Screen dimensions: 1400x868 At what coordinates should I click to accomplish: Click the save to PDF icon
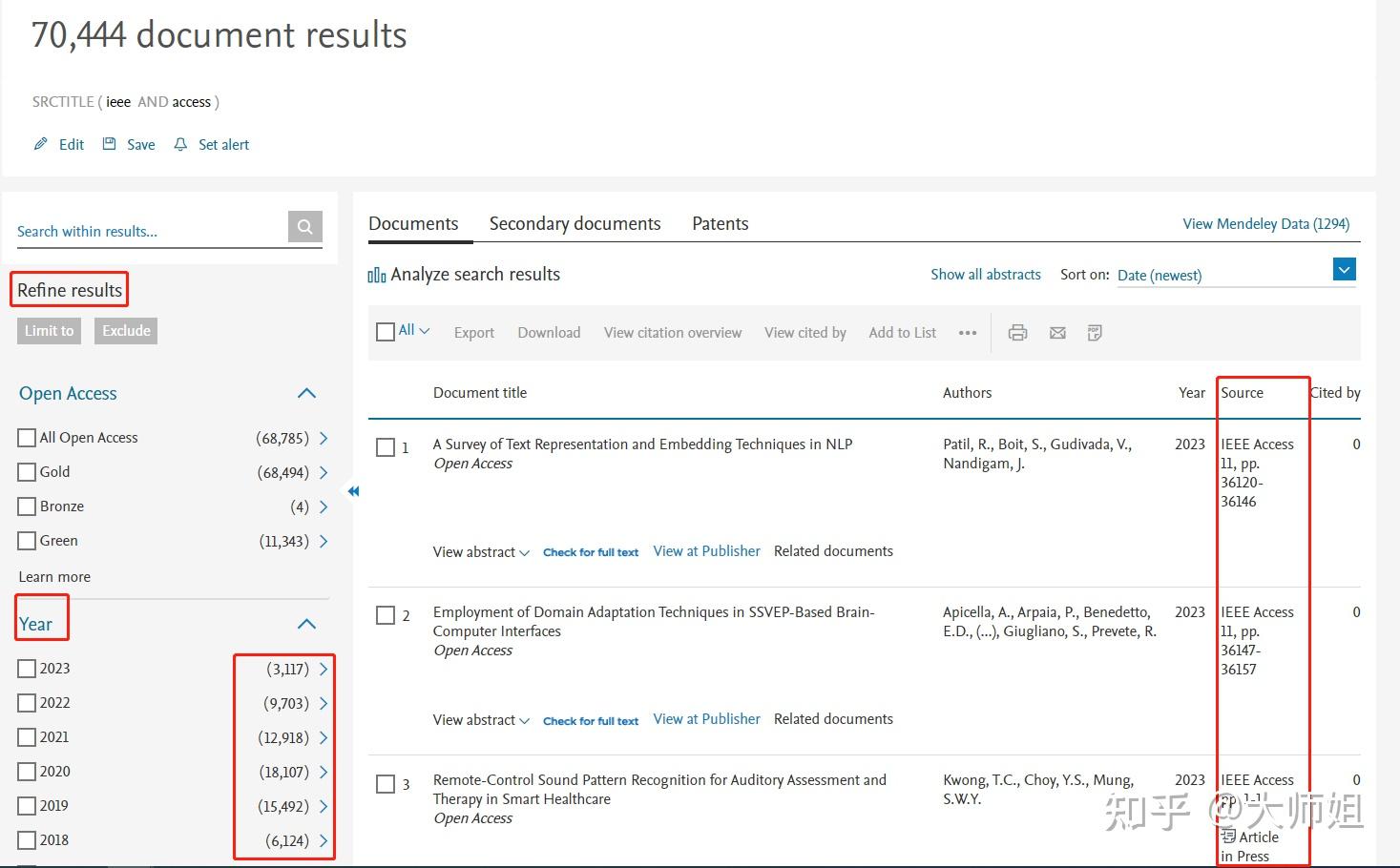point(1095,333)
